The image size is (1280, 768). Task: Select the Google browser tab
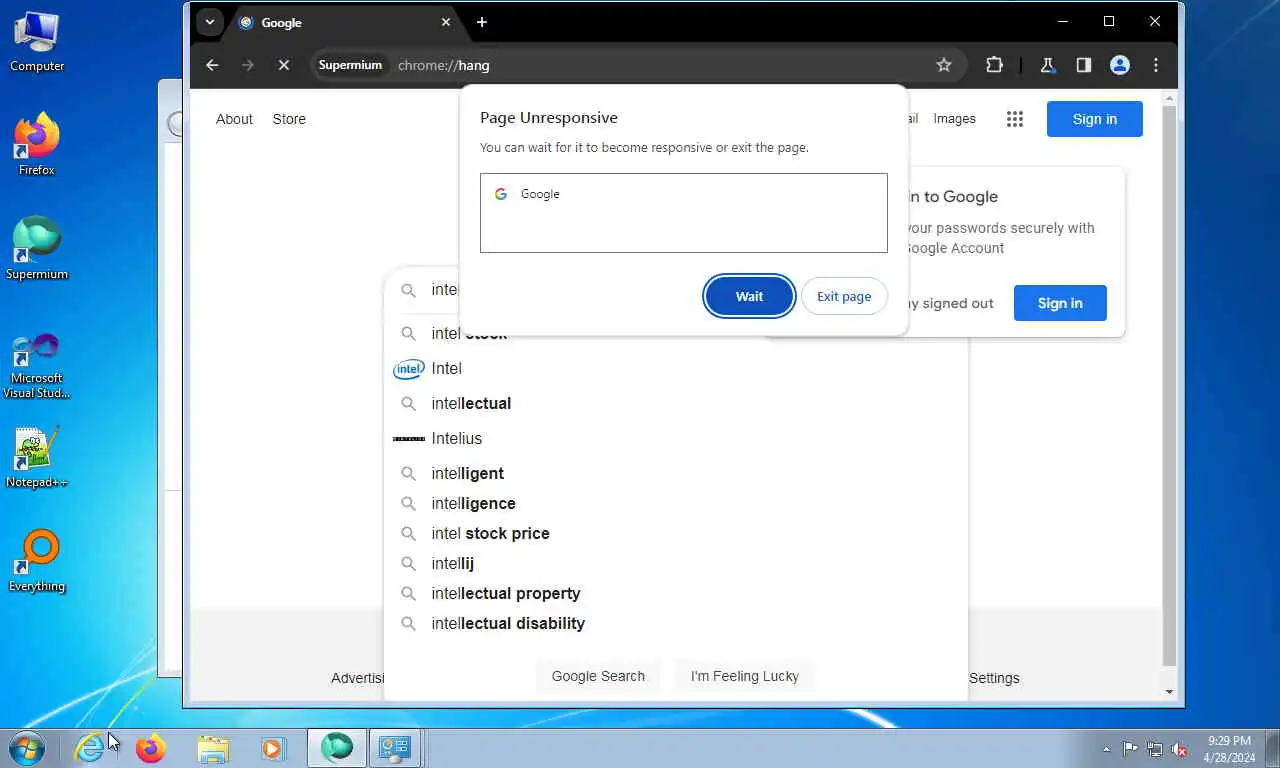click(x=345, y=22)
